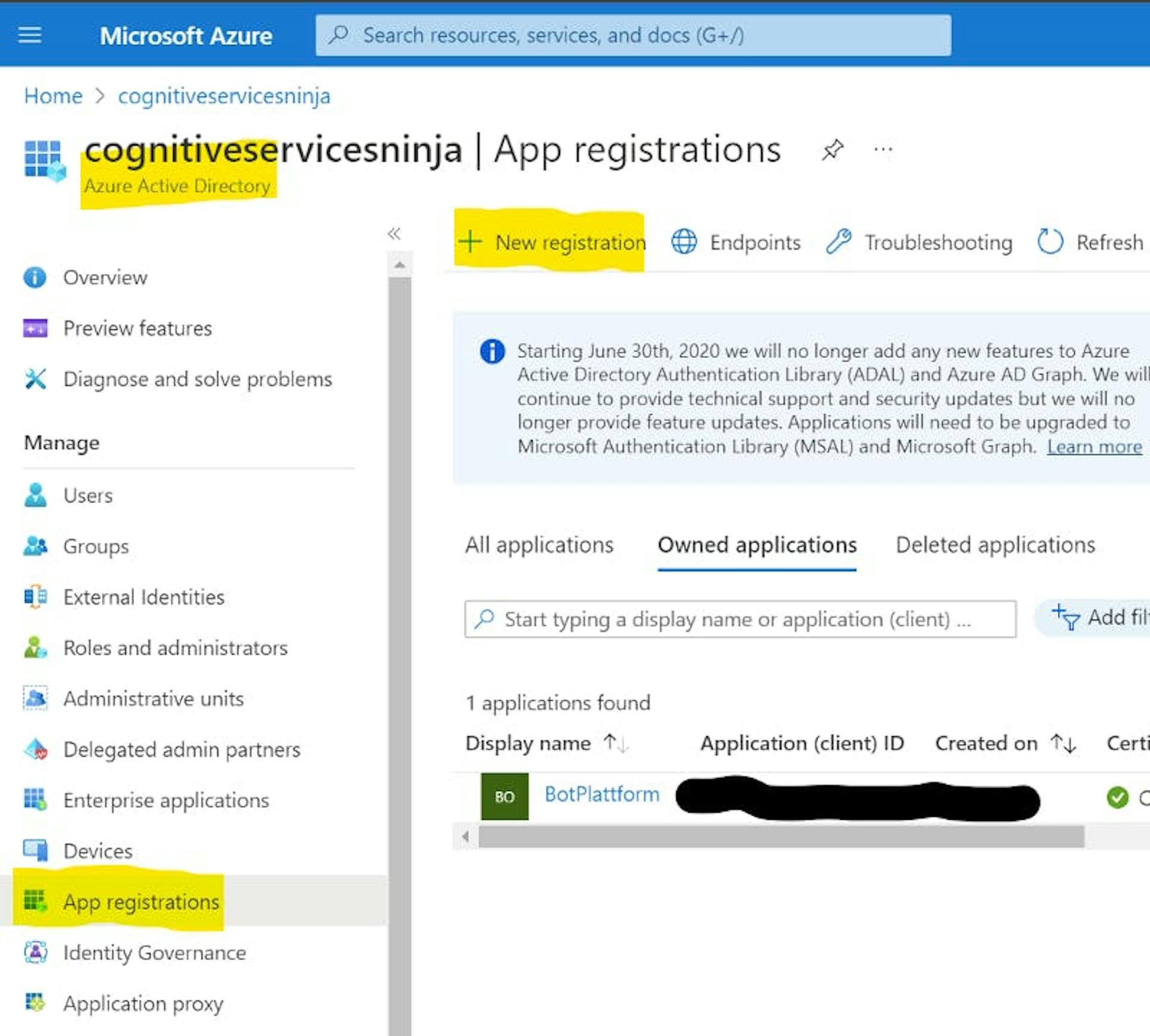
Task: Click the Users person icon
Action: point(35,495)
